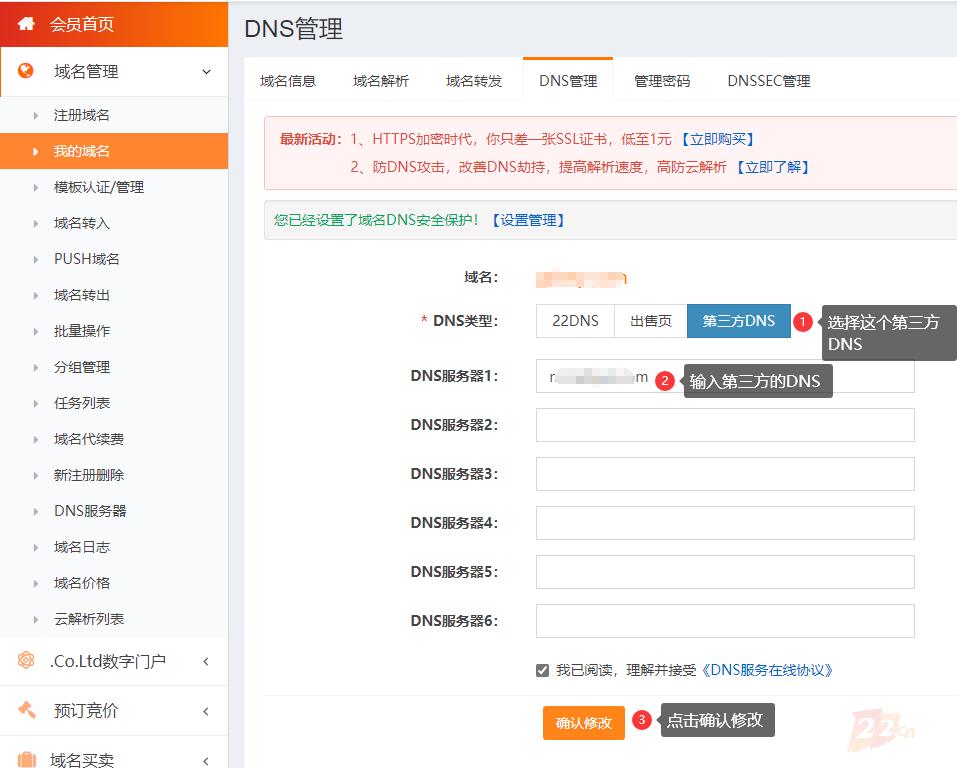Click the briefcase icon beside 域名买卖

(27, 759)
